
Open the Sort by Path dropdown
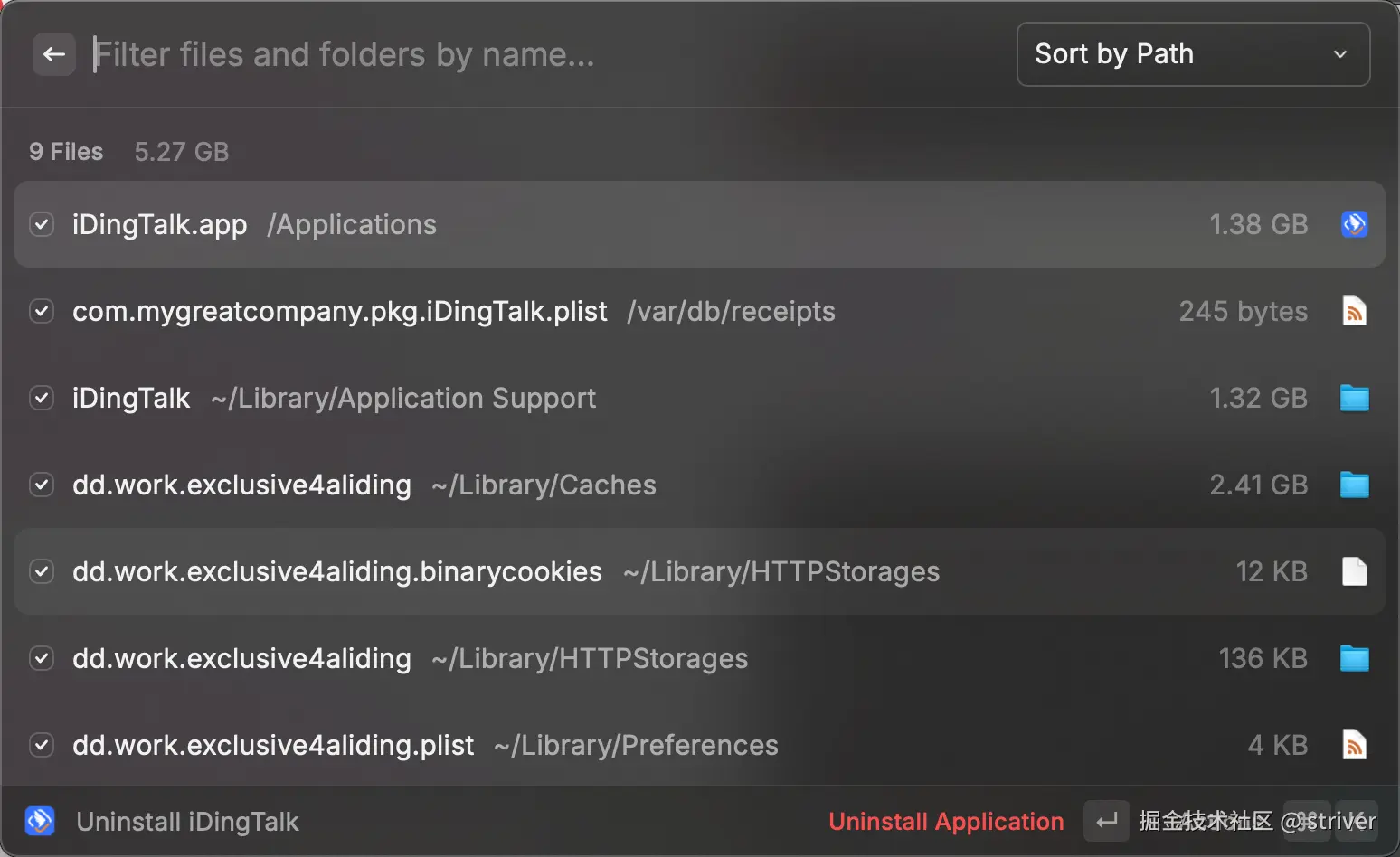pos(1193,54)
